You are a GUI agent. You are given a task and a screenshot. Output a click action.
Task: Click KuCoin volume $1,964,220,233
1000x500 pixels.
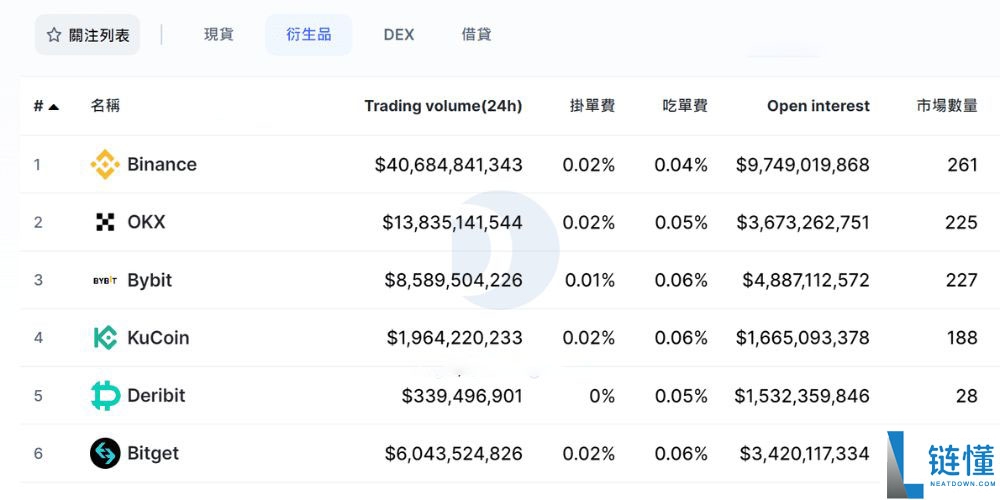click(x=455, y=337)
